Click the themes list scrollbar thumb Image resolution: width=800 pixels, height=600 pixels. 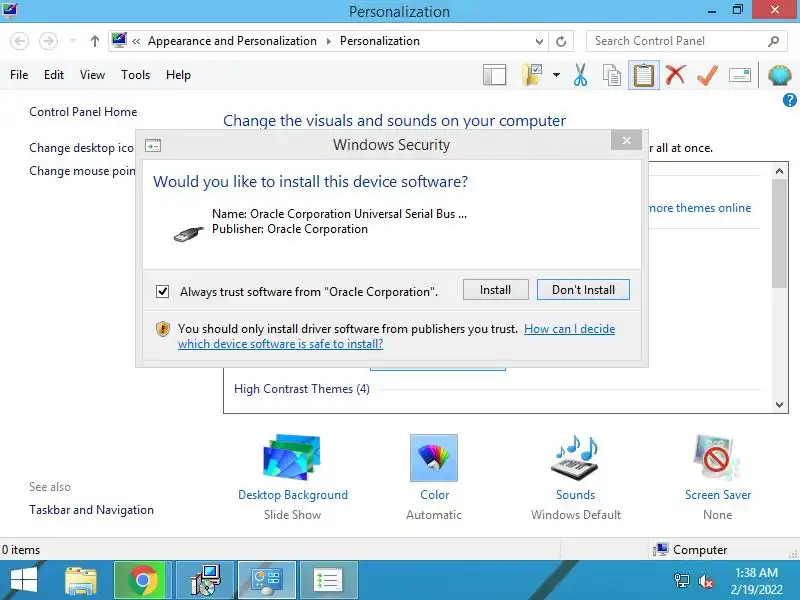click(x=779, y=234)
